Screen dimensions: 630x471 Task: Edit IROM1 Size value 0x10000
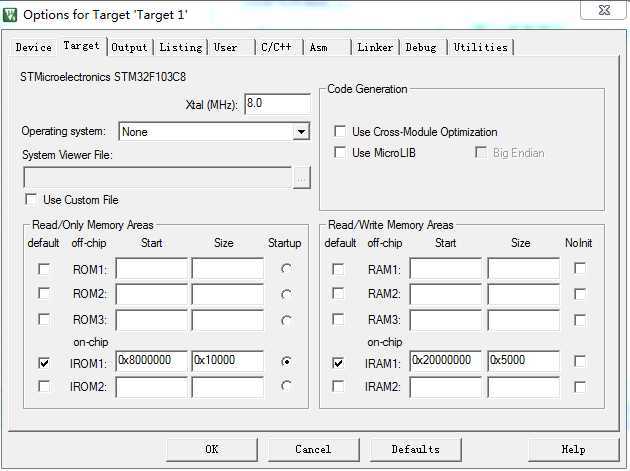tap(228, 361)
